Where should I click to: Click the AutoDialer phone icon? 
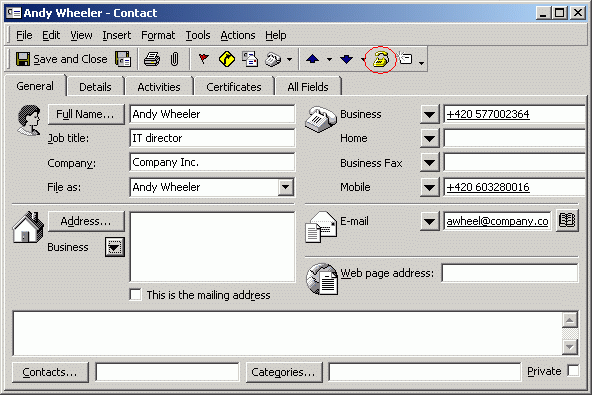(x=273, y=59)
